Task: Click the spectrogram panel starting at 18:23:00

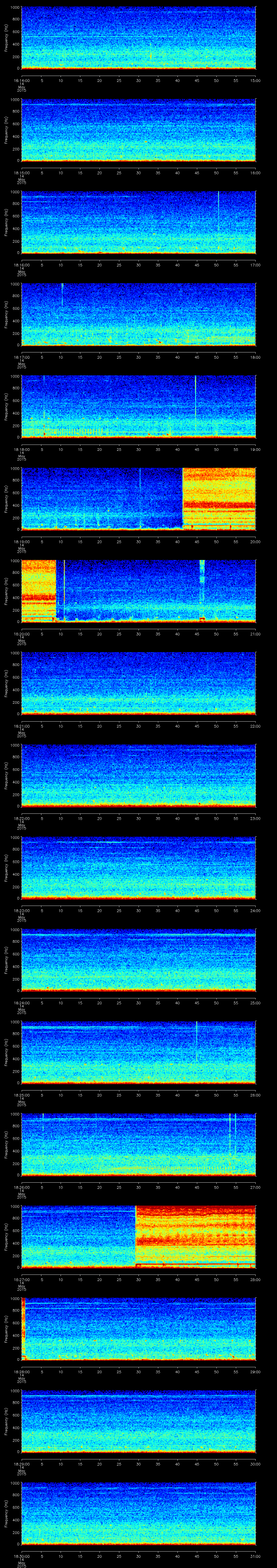Action: (x=138, y=868)
